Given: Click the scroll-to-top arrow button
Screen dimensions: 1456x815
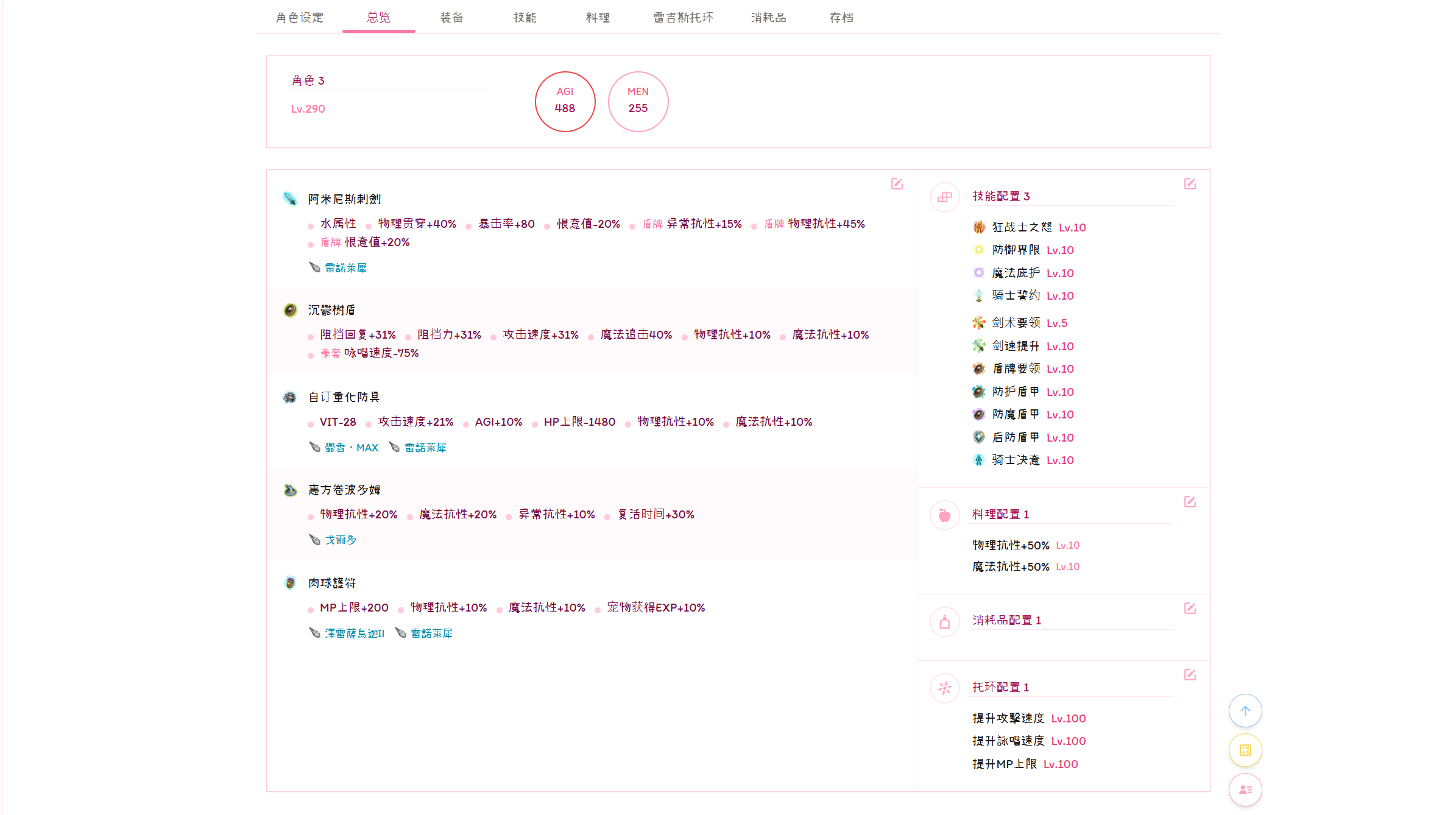Looking at the screenshot, I should pyautogui.click(x=1245, y=711).
